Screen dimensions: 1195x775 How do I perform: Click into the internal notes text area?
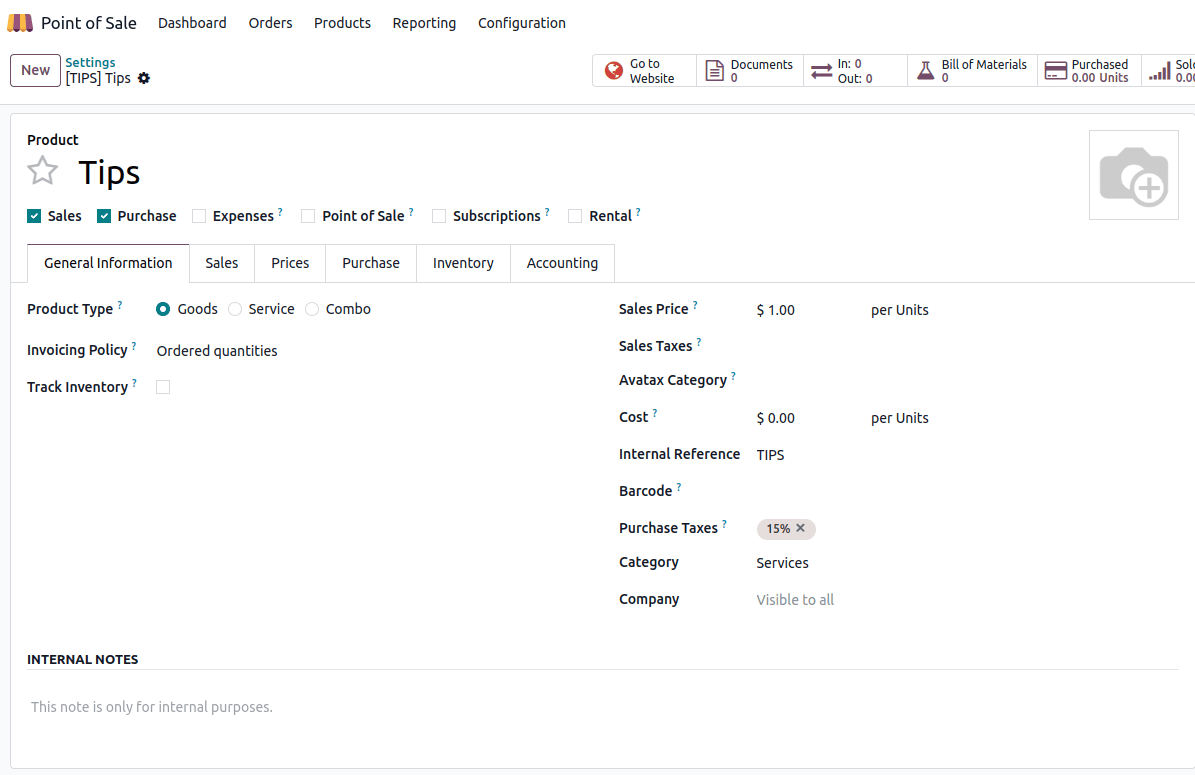tap(602, 707)
